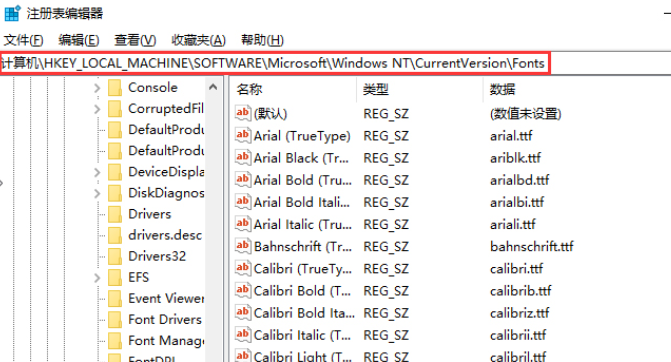Click the Arial Italic value icon
Viewport: 671px width, 362px height.
click(243, 224)
